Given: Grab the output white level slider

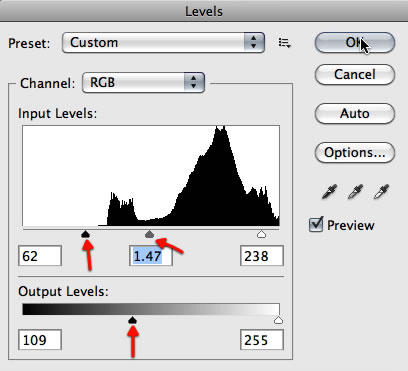Looking at the screenshot, I should point(278,320).
